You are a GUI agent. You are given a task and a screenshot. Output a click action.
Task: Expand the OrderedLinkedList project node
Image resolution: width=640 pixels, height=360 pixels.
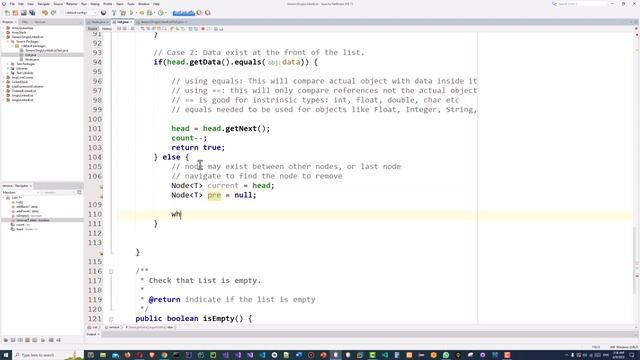[4, 91]
